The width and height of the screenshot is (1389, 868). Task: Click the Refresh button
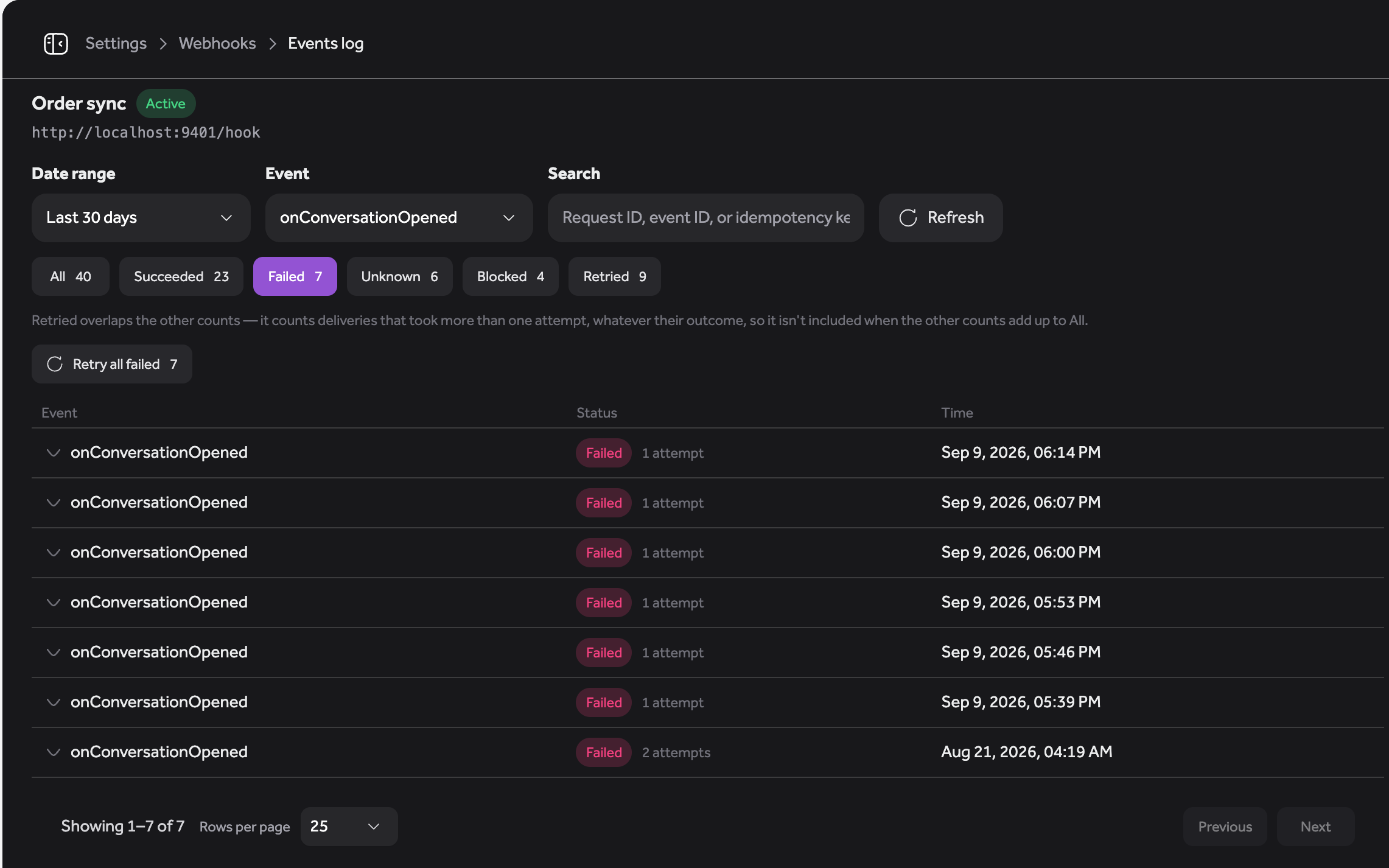(x=940, y=218)
